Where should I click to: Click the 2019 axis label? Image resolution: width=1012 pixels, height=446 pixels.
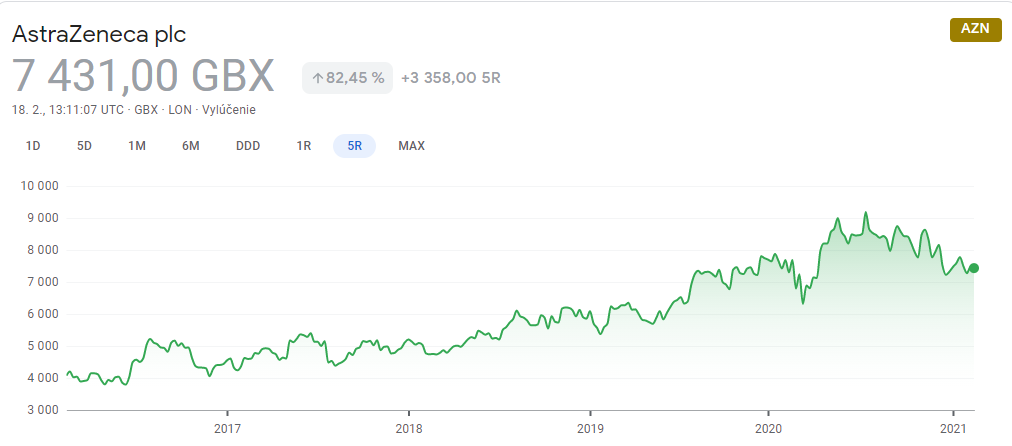coord(590,429)
